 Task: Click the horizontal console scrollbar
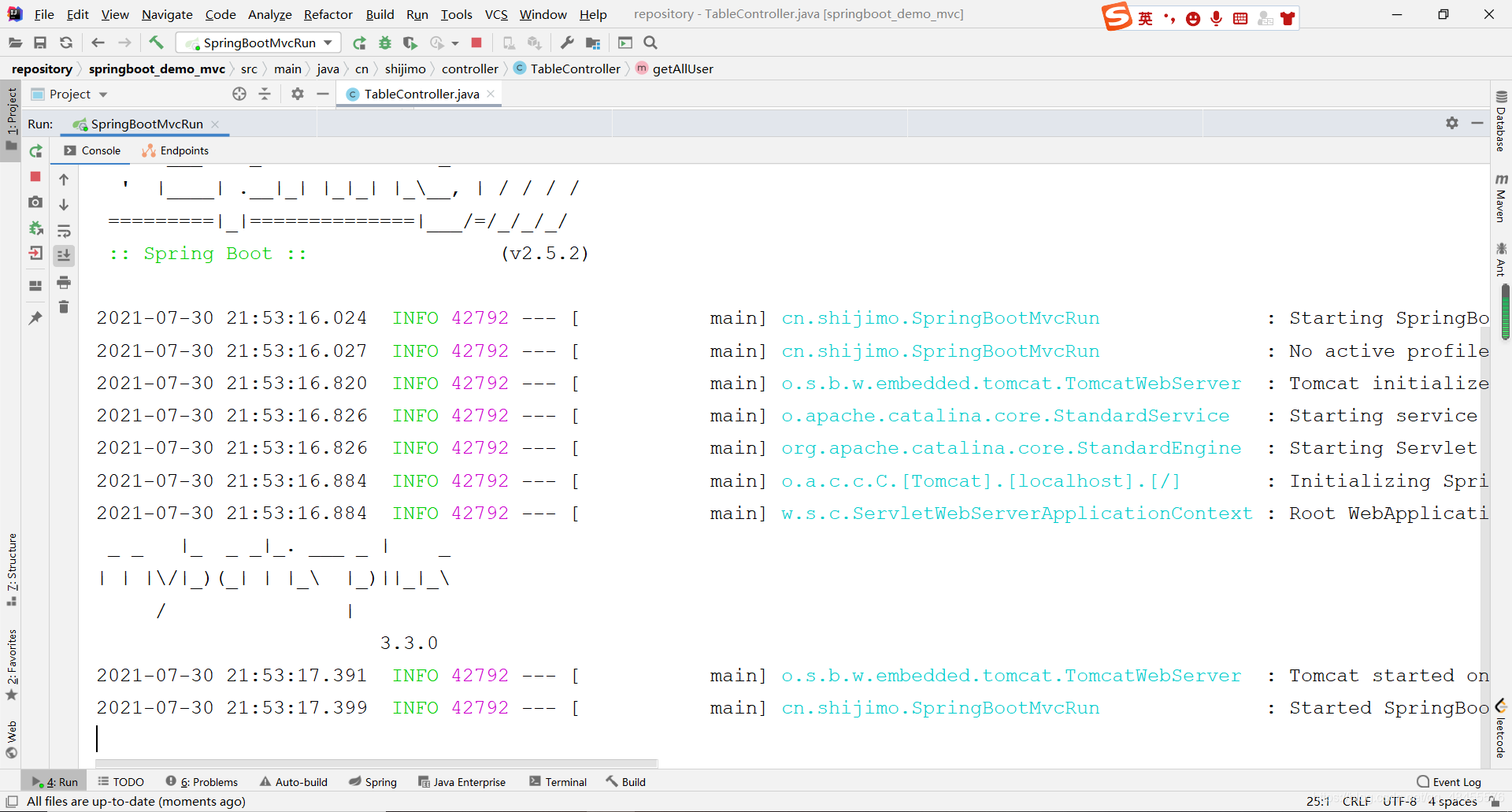click(376, 763)
